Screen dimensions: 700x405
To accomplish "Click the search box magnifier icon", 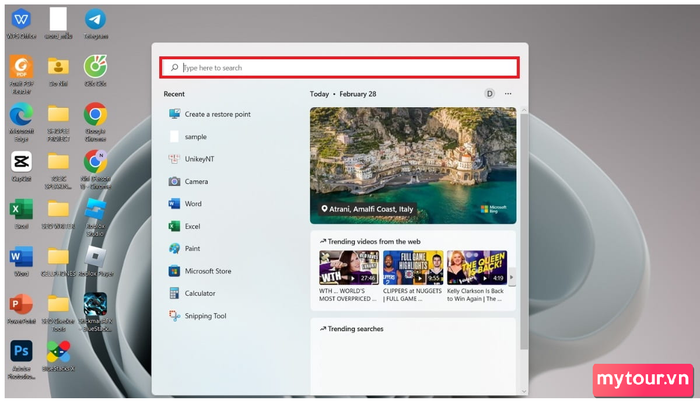I will point(175,67).
